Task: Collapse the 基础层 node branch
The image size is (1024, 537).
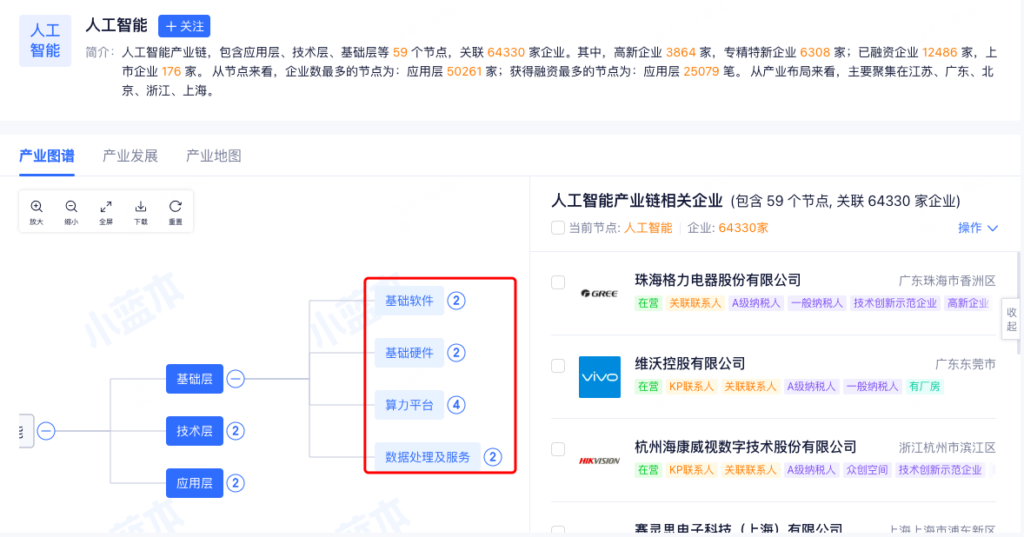Action: 235,379
